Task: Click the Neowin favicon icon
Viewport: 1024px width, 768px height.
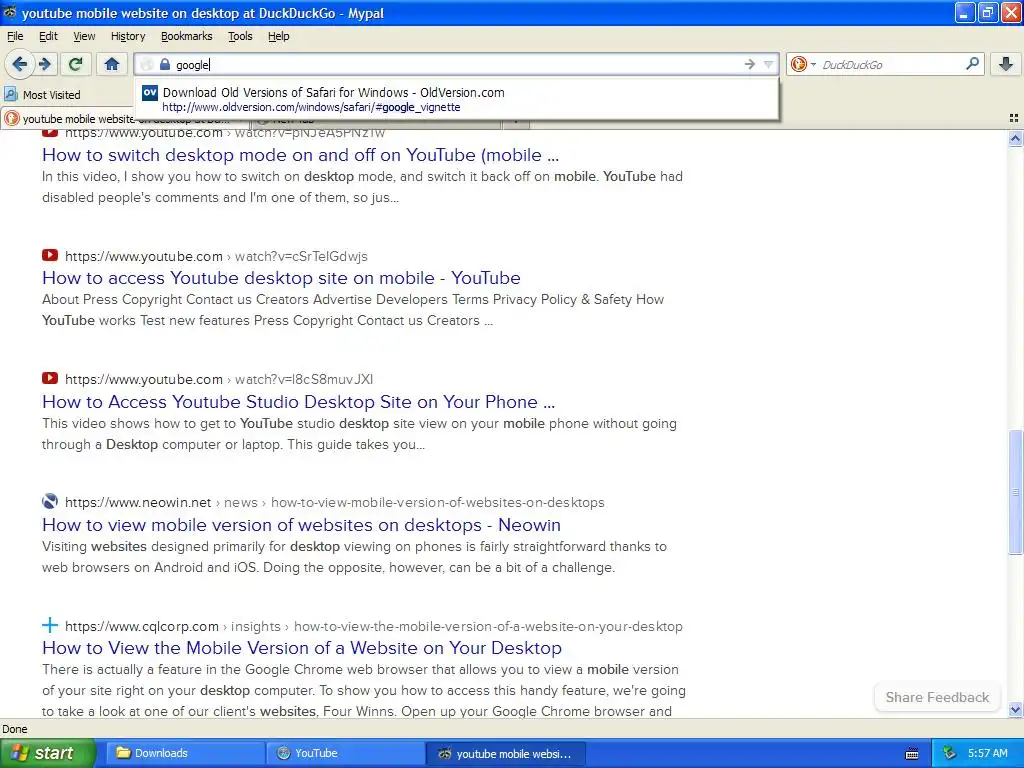Action: (50, 502)
